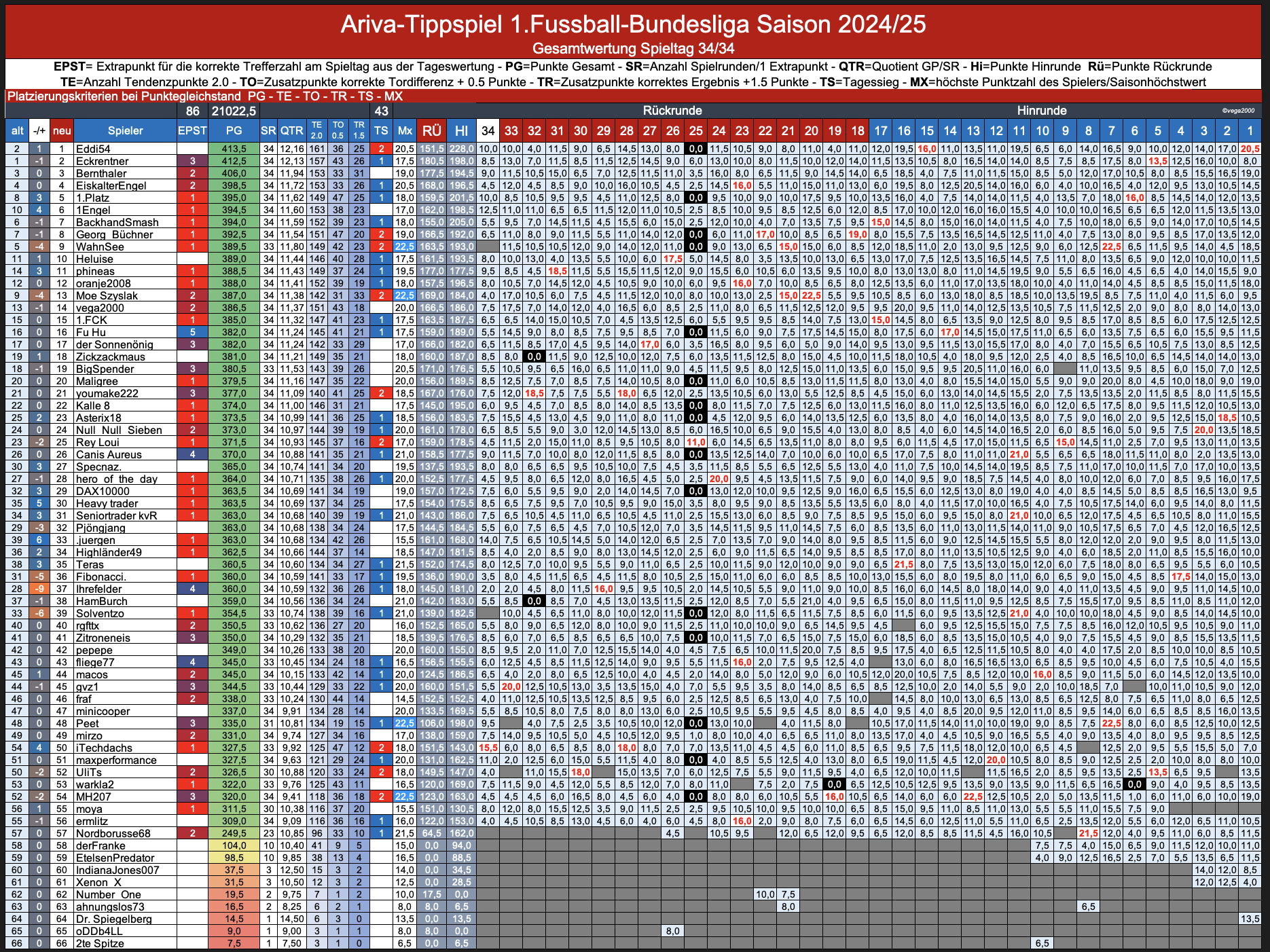The width and height of the screenshot is (1270, 952).
Task: Select player name 'oranje2008'
Action: pos(103,283)
